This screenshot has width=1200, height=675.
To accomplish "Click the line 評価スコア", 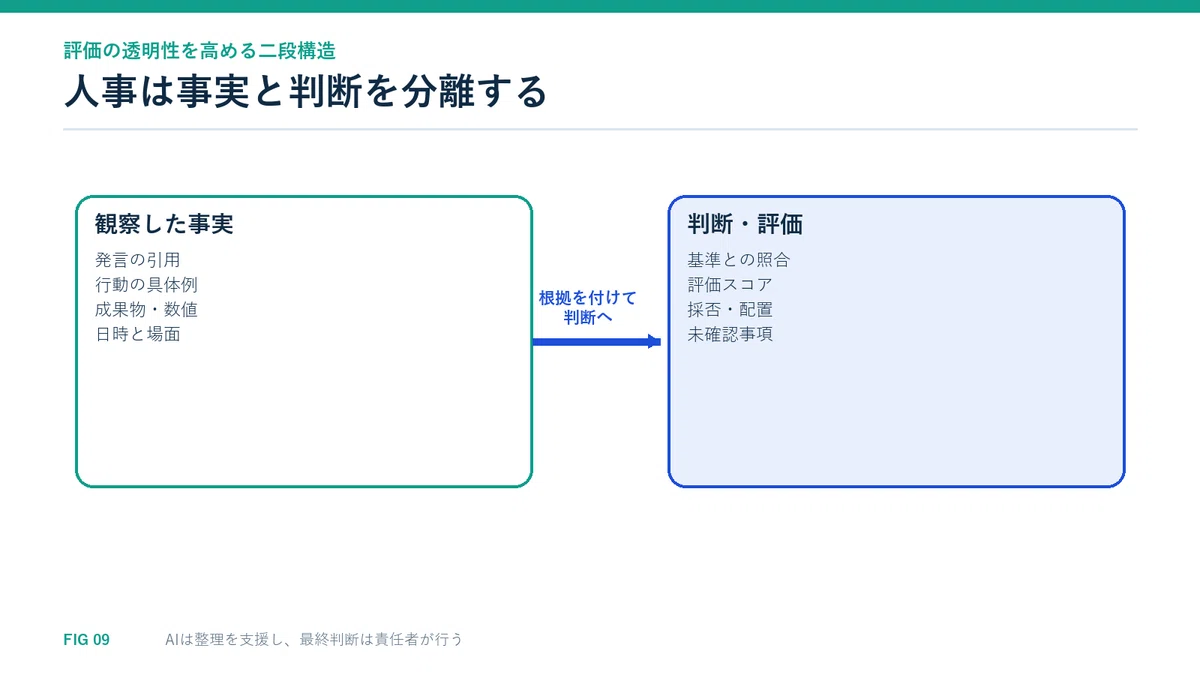I will click(x=729, y=285).
